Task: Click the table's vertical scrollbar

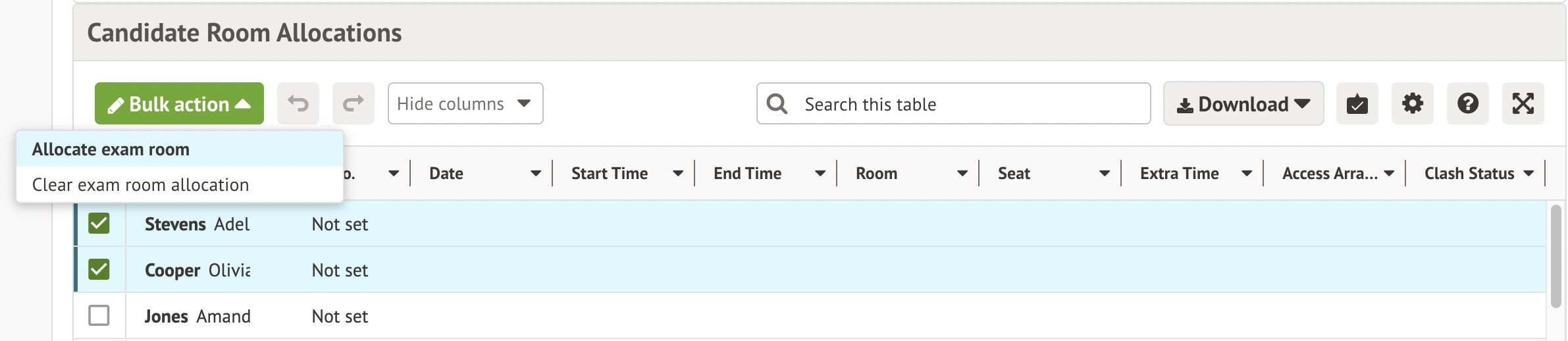Action: coord(1555,257)
